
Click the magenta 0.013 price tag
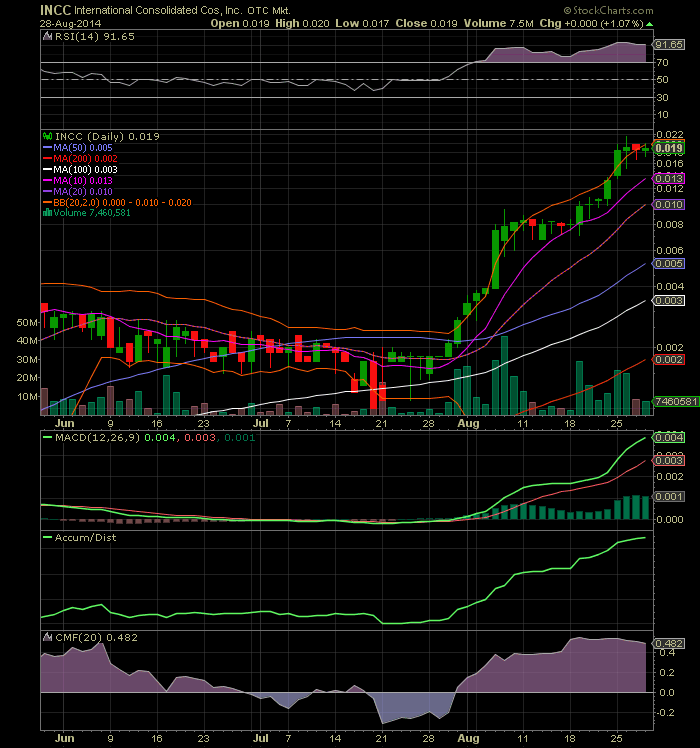669,178
